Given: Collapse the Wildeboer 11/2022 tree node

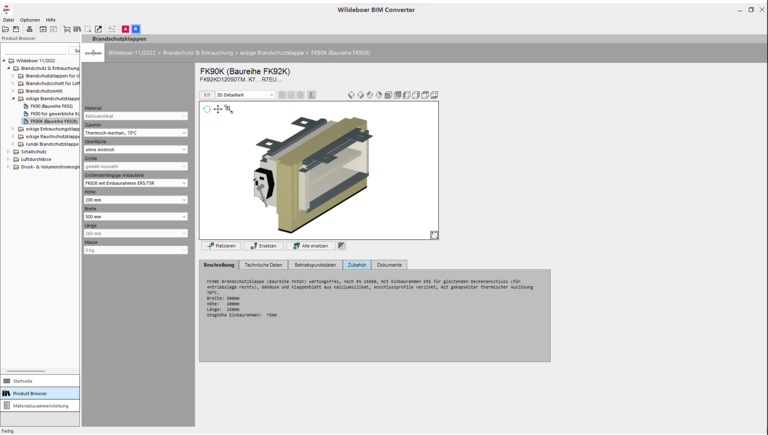Looking at the screenshot, I should [x=4, y=61].
